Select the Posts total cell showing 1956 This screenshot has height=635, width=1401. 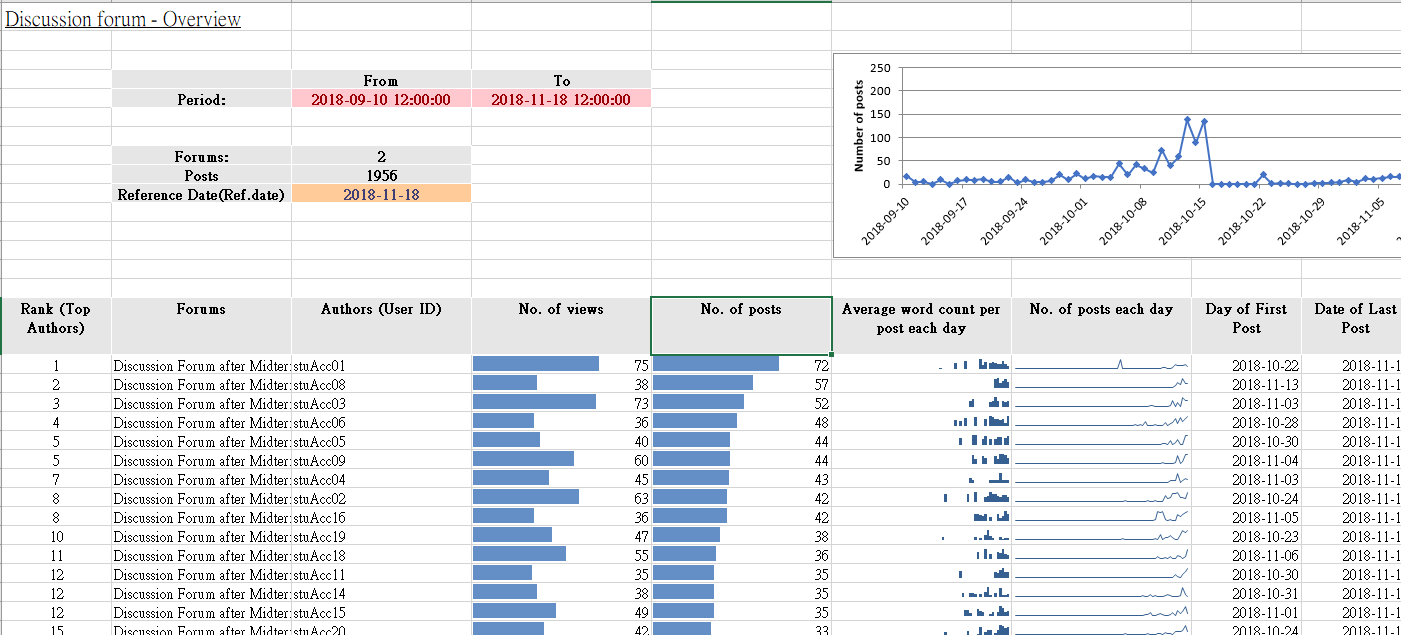(381, 175)
